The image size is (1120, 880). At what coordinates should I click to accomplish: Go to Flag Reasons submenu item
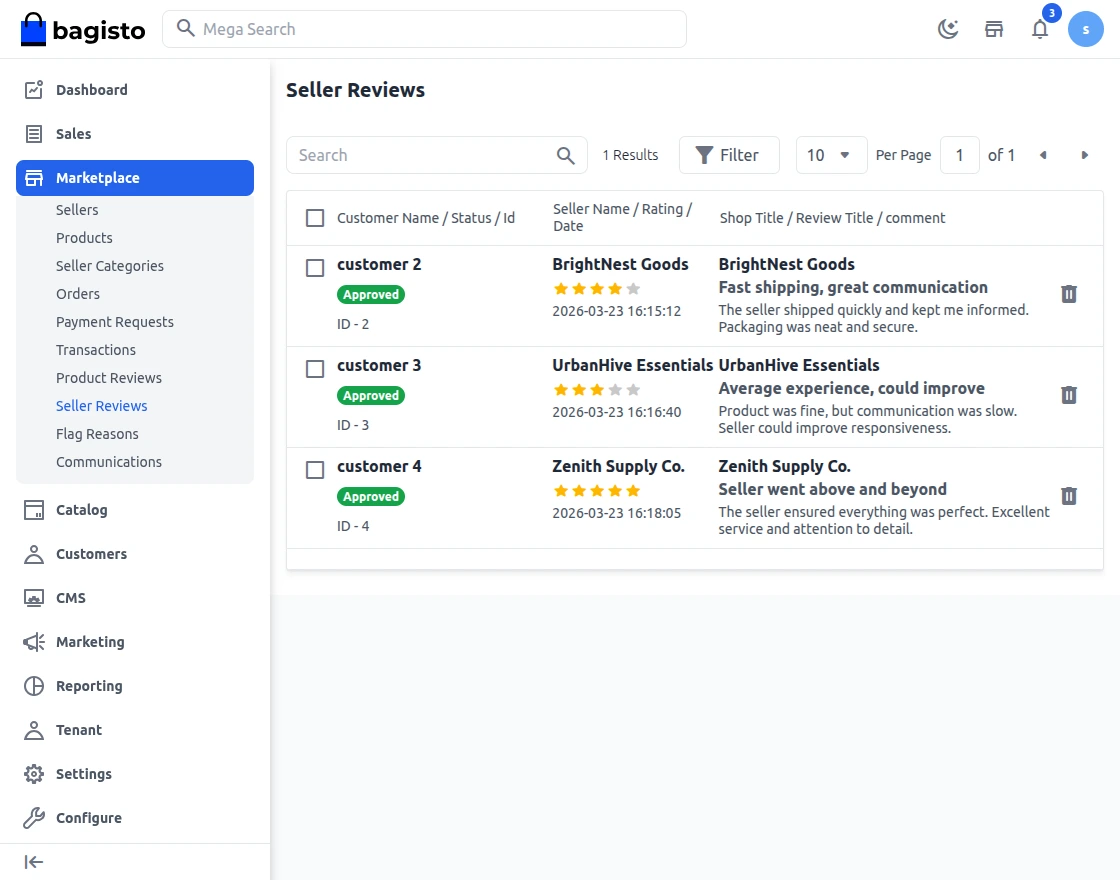(97, 434)
